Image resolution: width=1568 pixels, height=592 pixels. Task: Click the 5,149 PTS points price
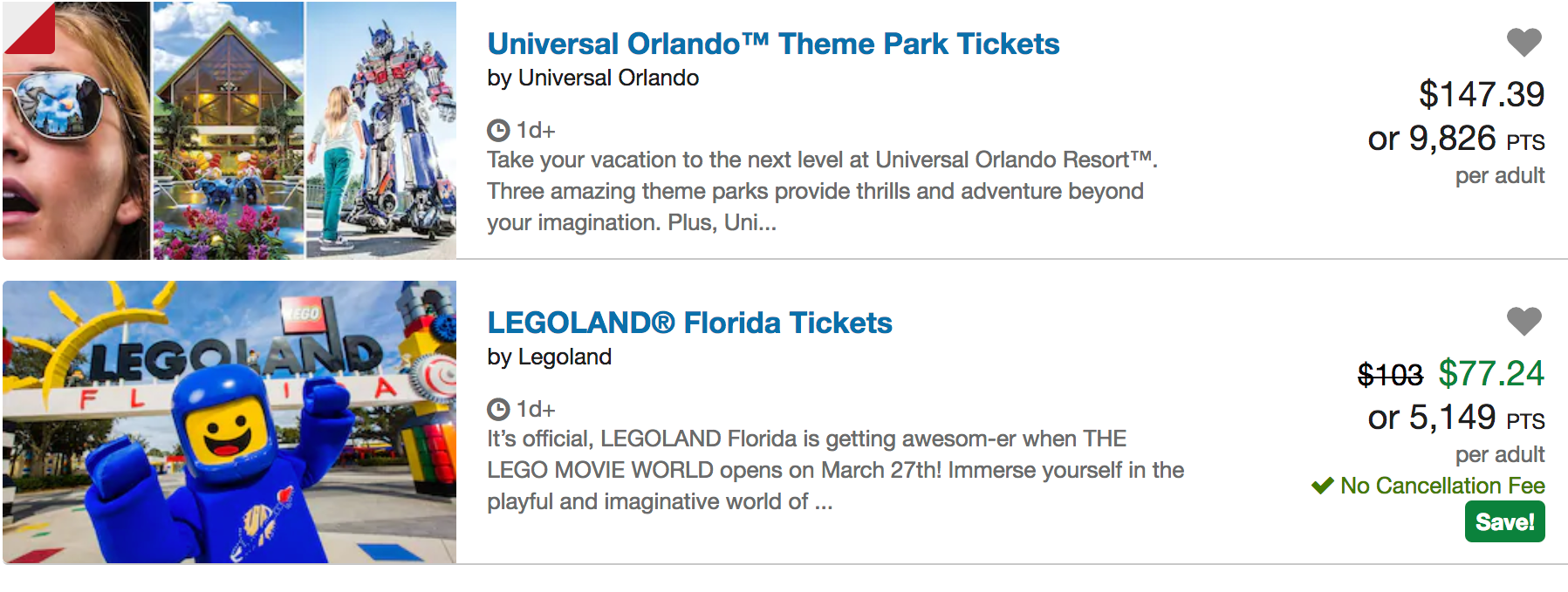(1455, 418)
